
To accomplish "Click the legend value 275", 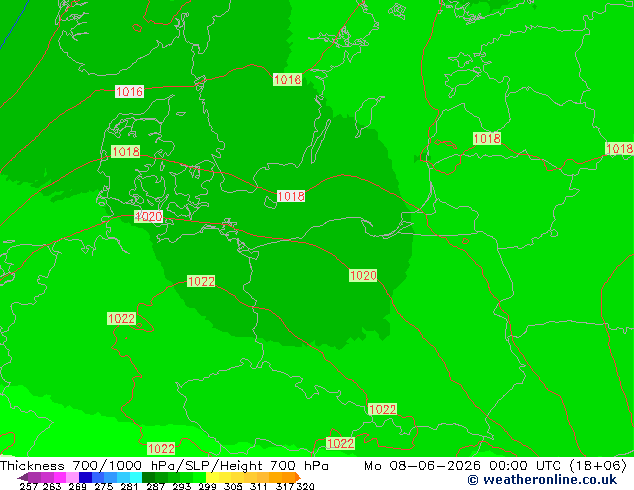I will point(104,486).
